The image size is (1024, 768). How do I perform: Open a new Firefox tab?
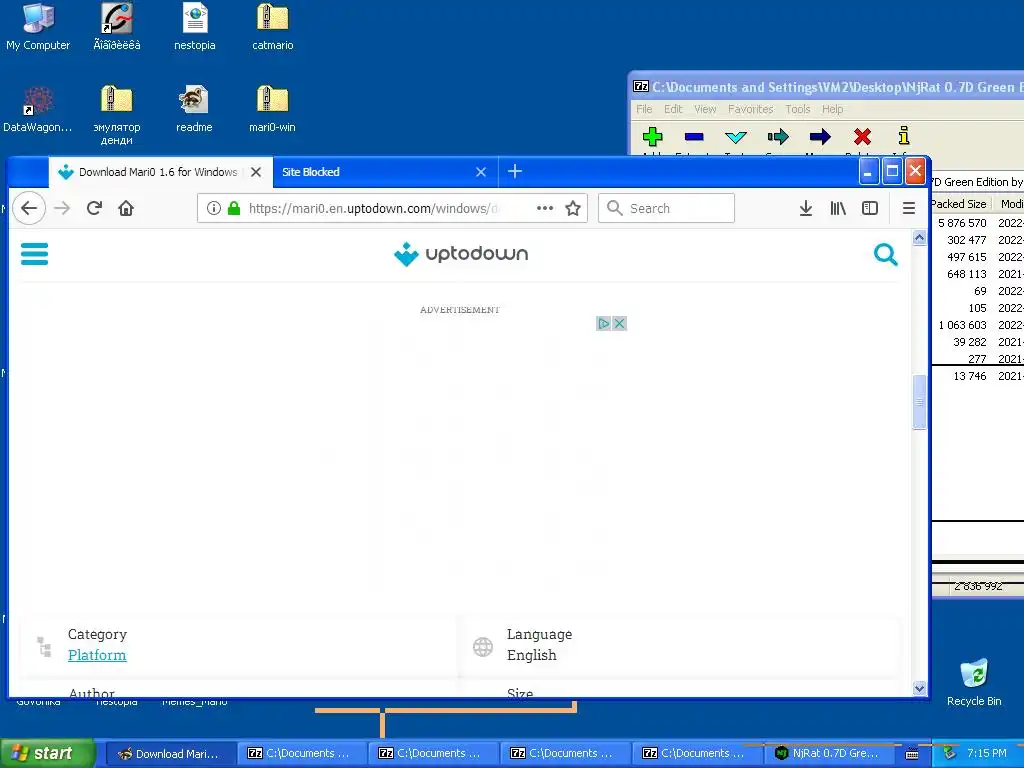(515, 172)
